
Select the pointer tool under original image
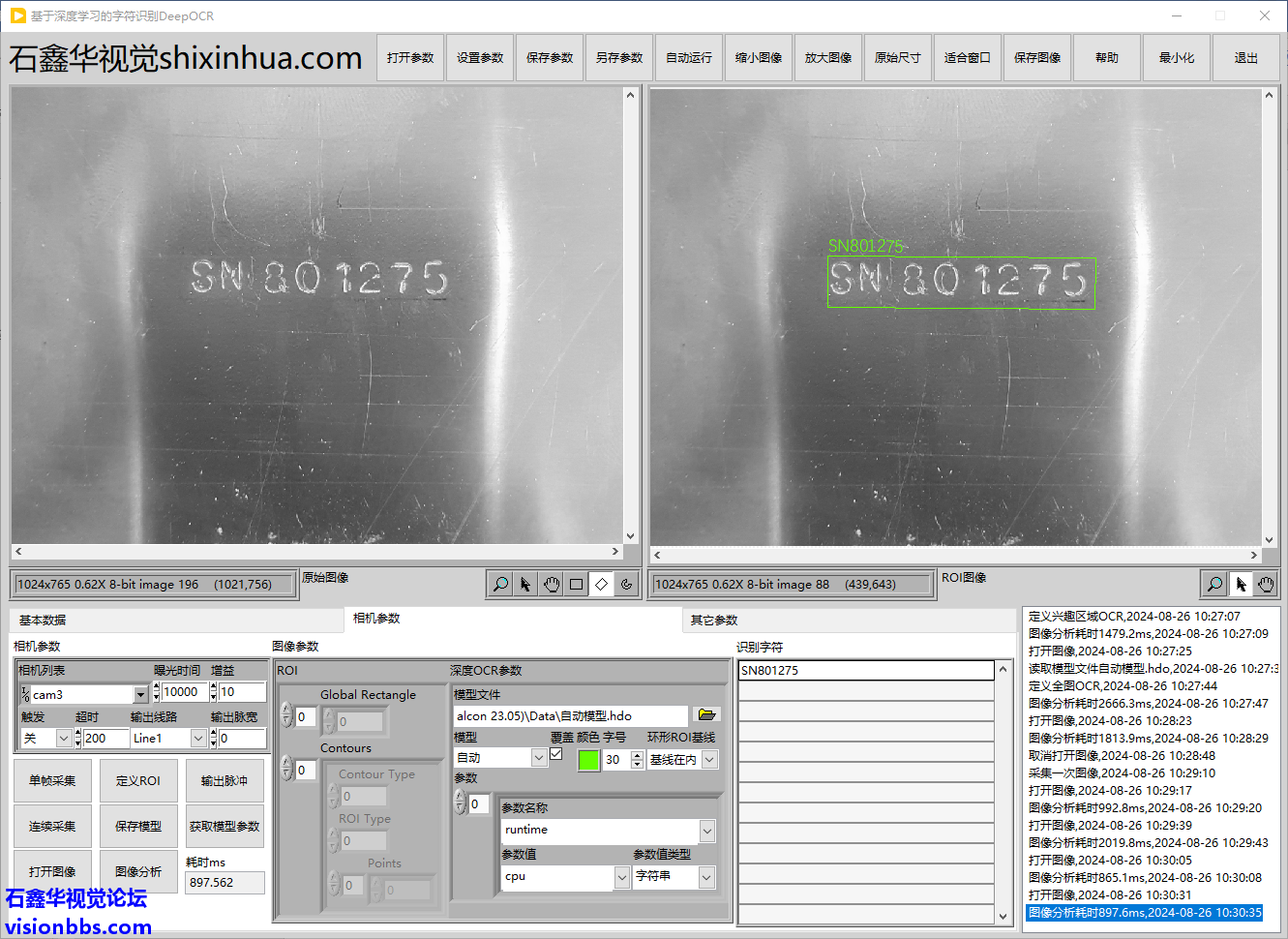coord(525,584)
